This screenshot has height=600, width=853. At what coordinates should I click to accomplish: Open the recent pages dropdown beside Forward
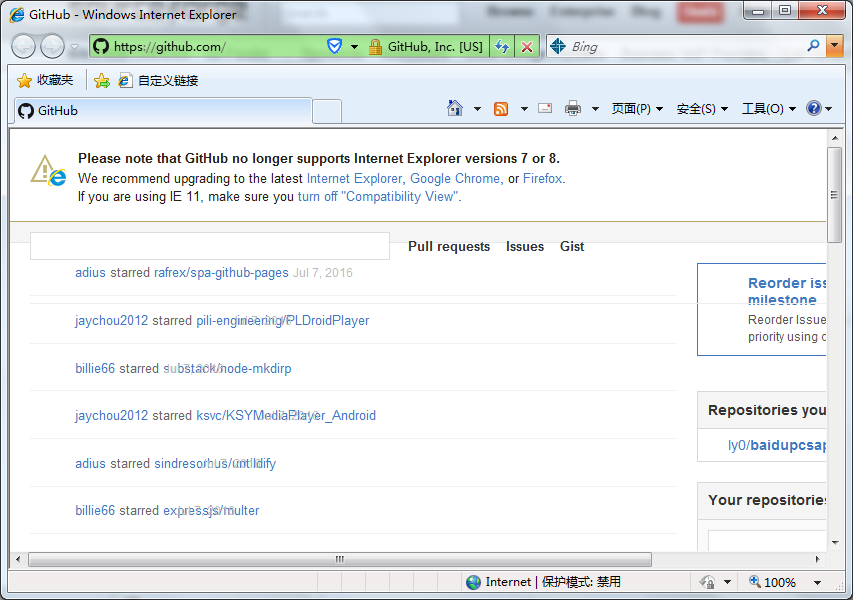[x=75, y=47]
